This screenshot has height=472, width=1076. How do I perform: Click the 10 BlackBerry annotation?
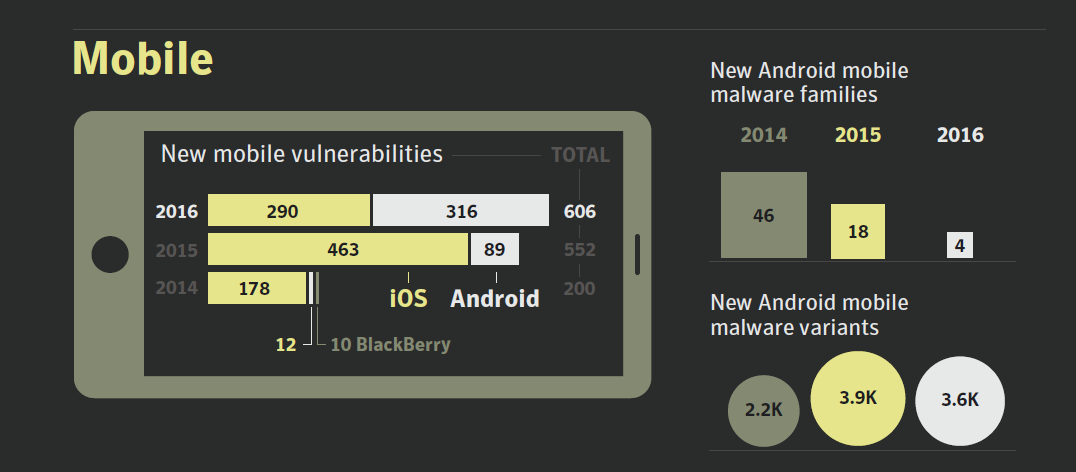pos(390,344)
